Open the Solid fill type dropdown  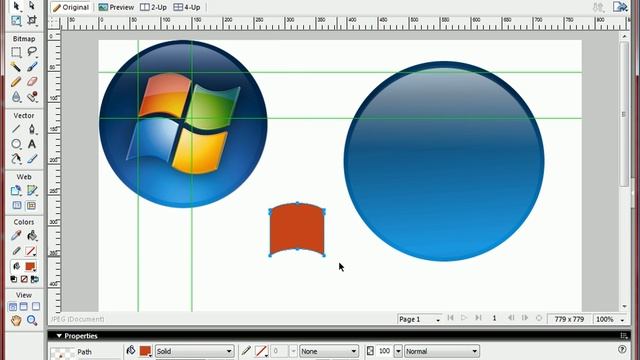[194, 351]
